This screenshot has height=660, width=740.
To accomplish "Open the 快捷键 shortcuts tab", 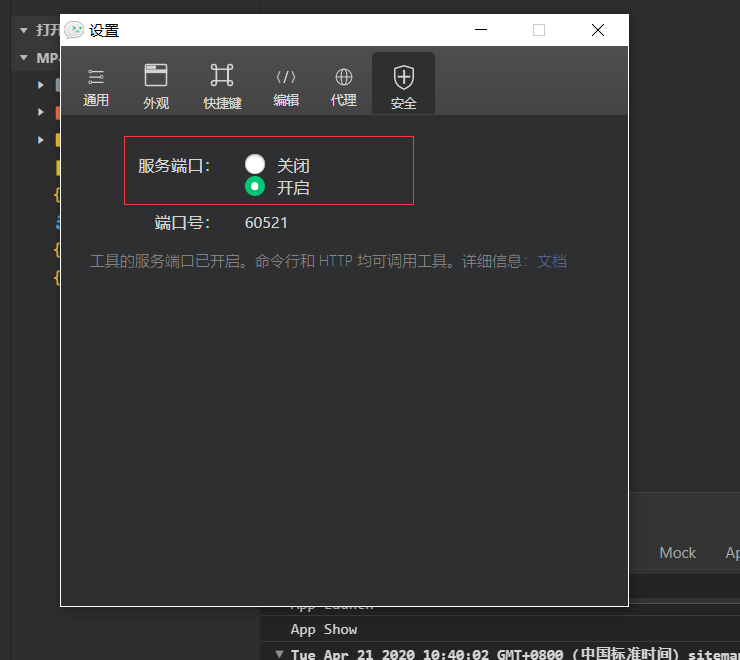I will [x=222, y=87].
